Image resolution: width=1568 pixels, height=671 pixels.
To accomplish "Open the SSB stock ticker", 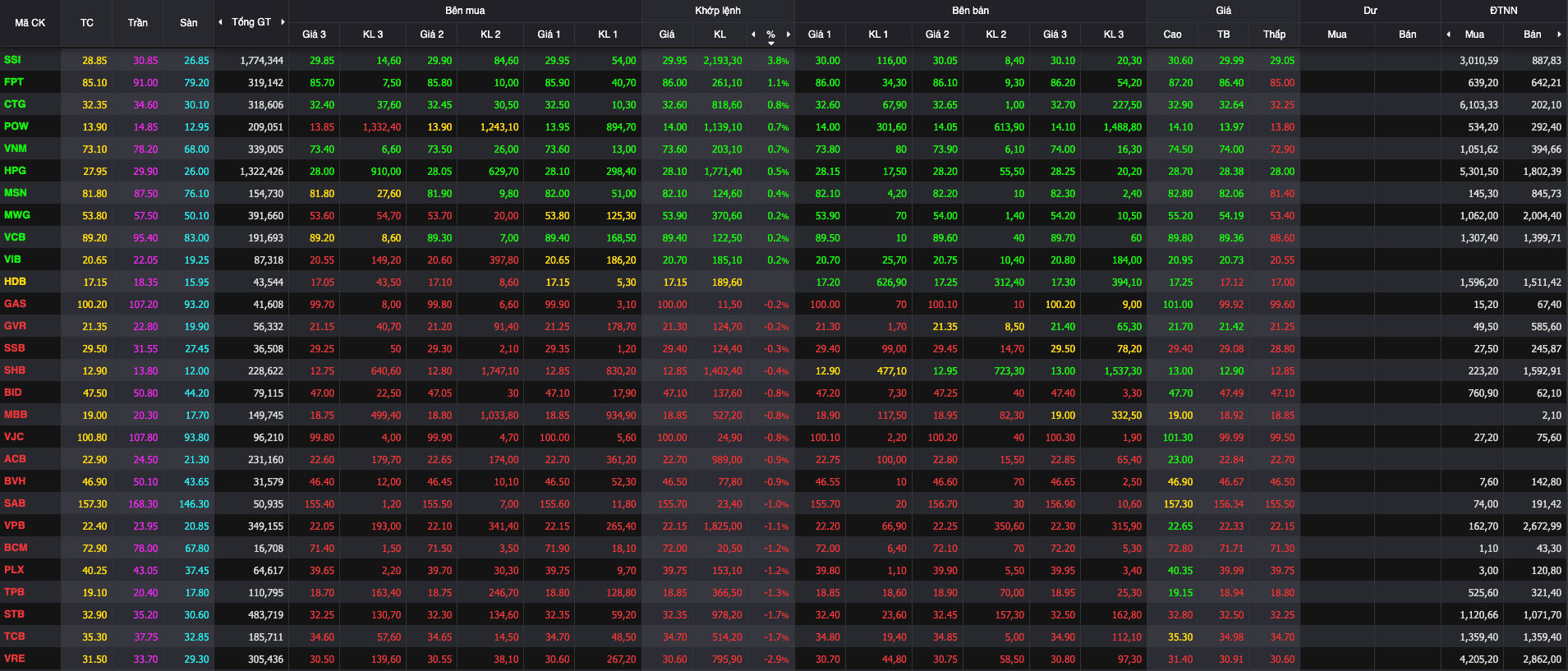I will tap(14, 348).
